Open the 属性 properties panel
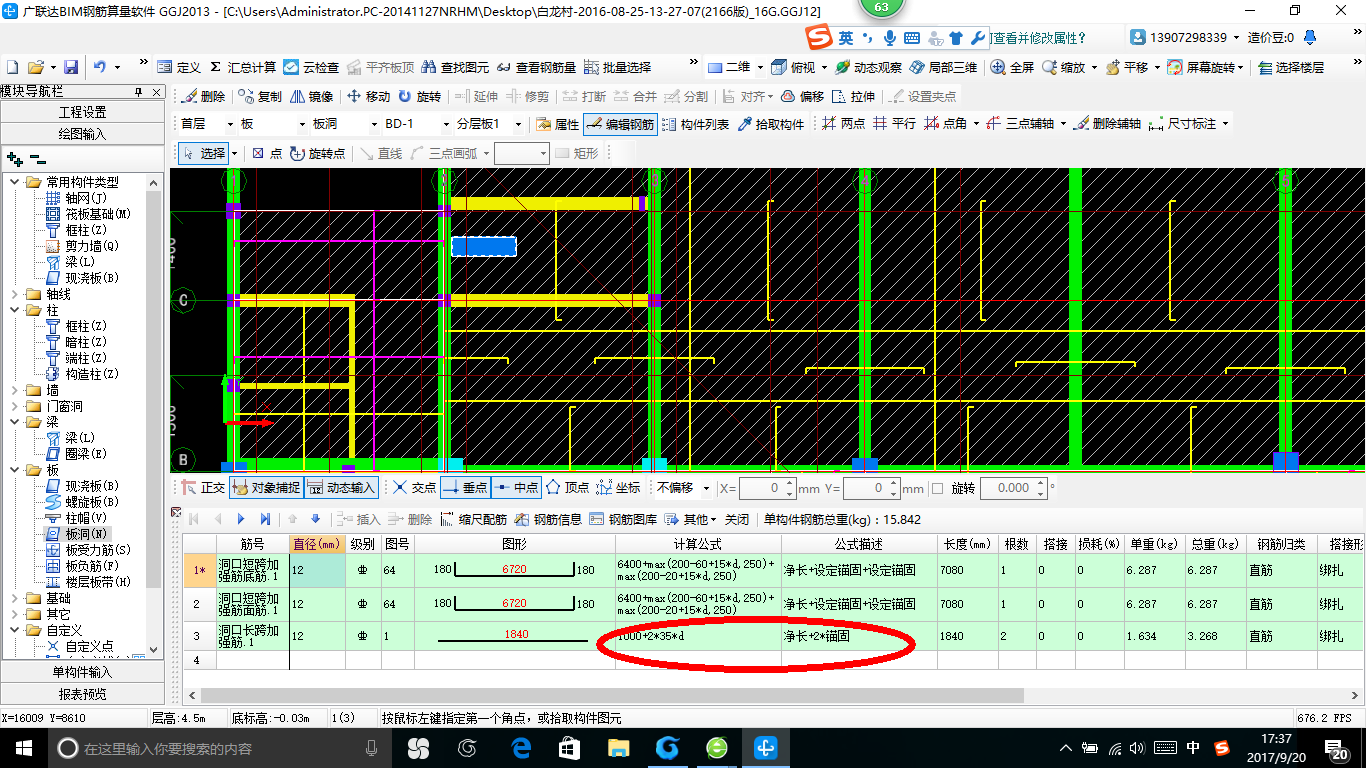 (558, 124)
